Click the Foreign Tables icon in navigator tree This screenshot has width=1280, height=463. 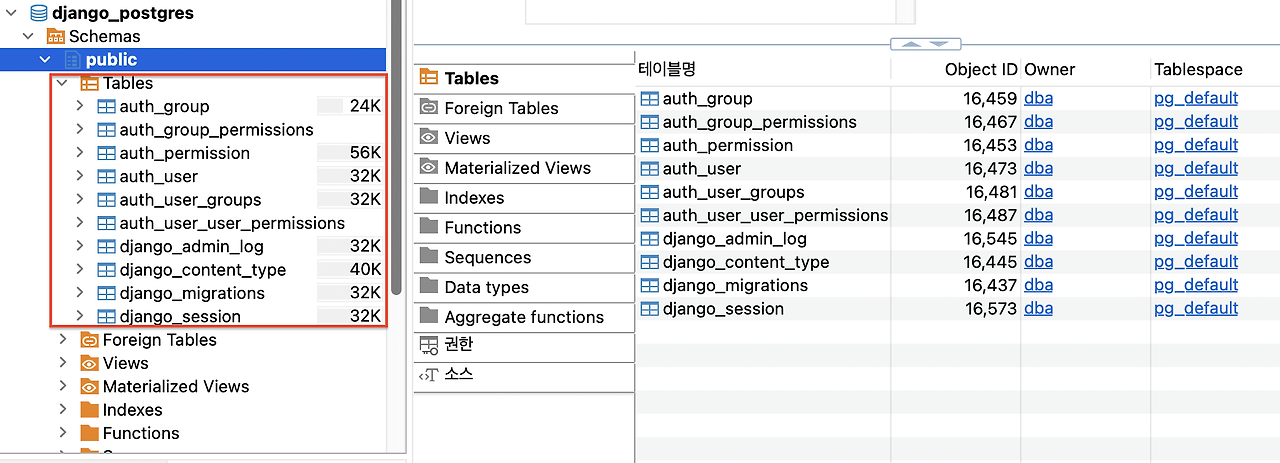coord(89,340)
